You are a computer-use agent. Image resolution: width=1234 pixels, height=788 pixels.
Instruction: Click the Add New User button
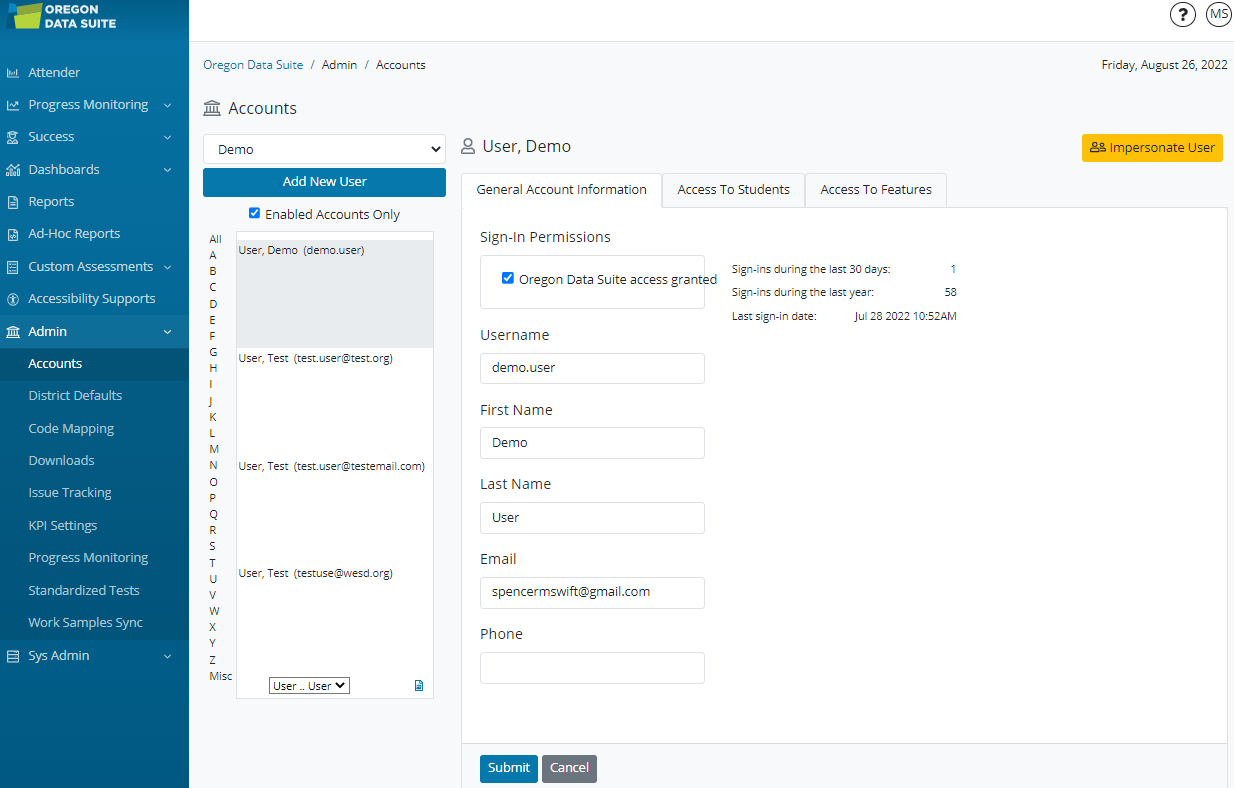pos(324,182)
